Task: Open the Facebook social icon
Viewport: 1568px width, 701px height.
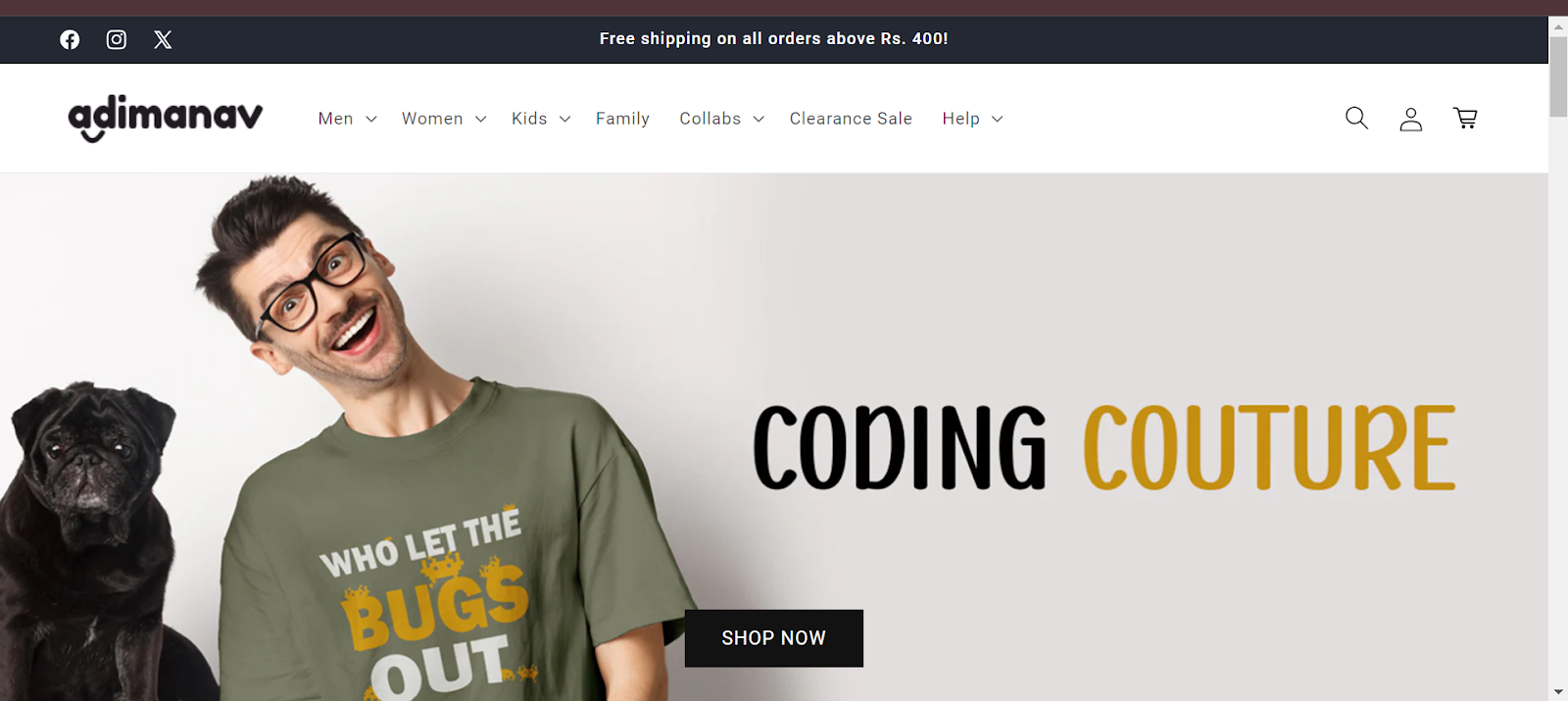Action: (x=70, y=39)
